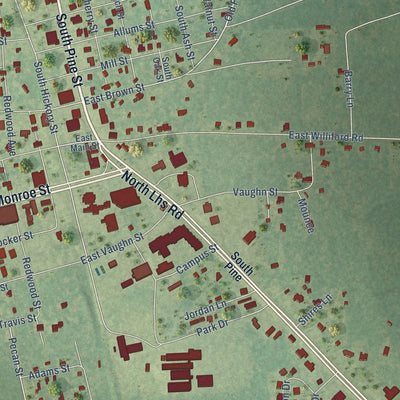Click the East Williford Rd label
The height and width of the screenshot is (400, 400).
pyautogui.click(x=326, y=136)
